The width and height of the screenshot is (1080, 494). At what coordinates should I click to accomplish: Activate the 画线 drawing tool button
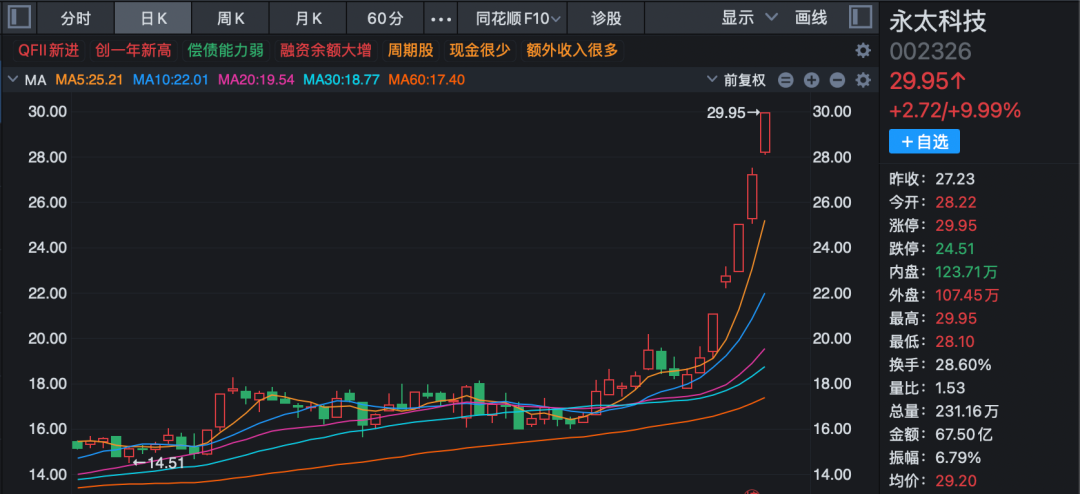(811, 18)
